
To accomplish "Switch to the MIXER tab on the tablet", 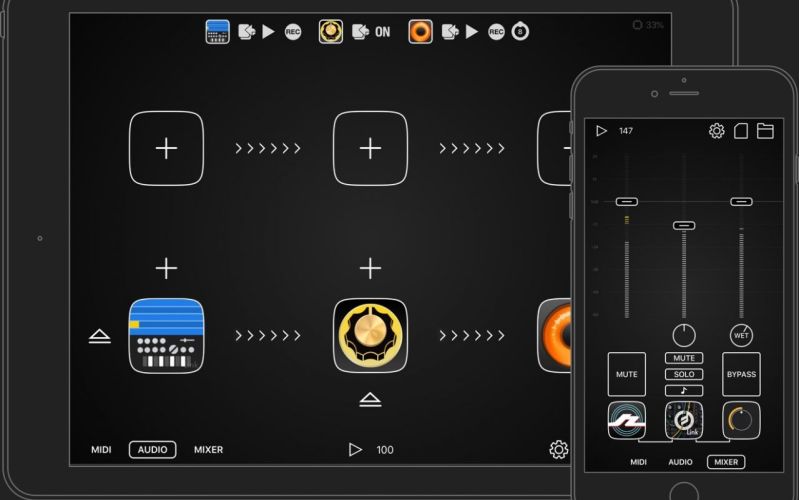I will click(208, 450).
